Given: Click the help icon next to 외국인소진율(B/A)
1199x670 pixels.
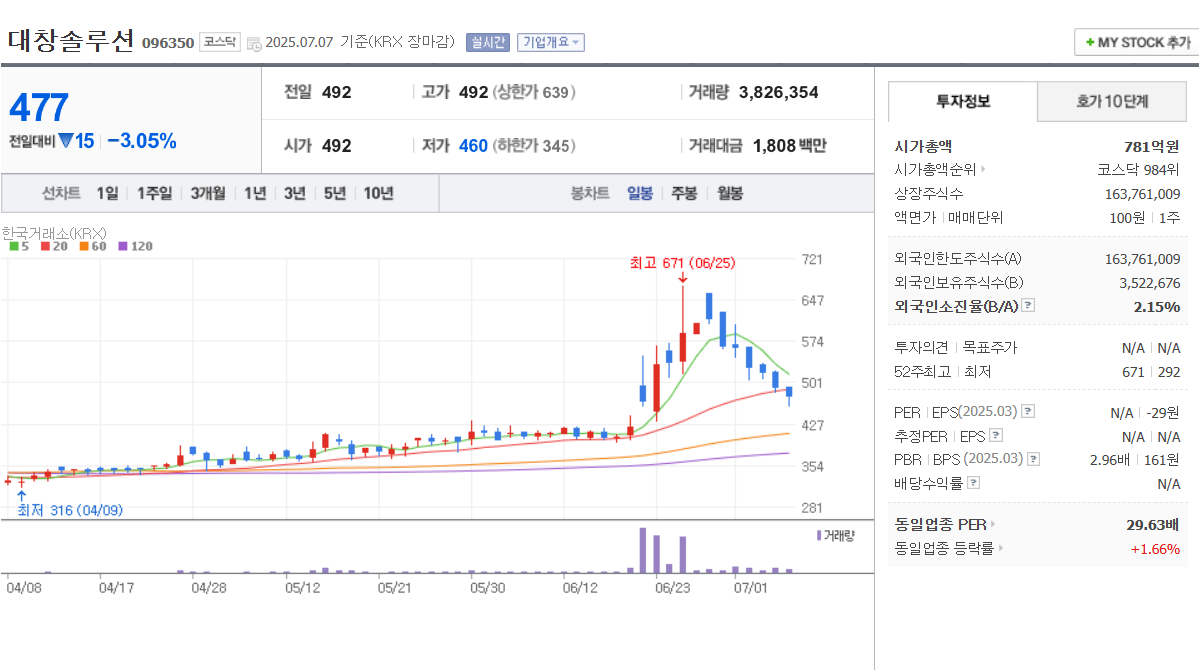Looking at the screenshot, I should pyautogui.click(x=1028, y=305).
